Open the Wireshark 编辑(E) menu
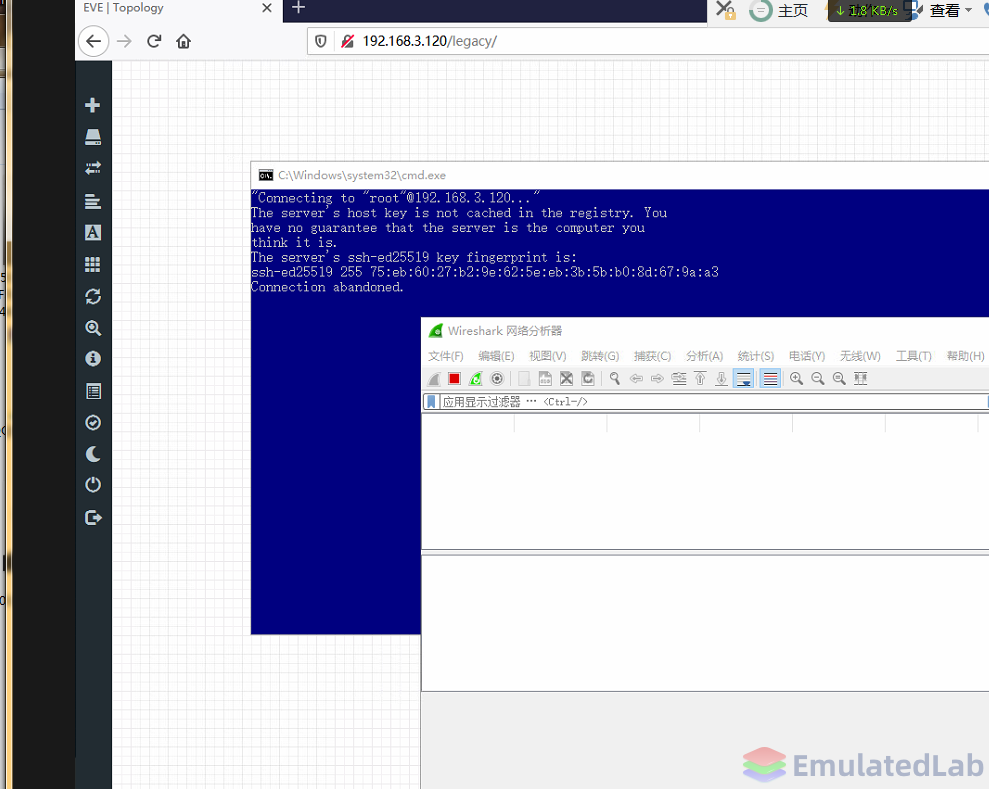989x789 pixels. (496, 356)
